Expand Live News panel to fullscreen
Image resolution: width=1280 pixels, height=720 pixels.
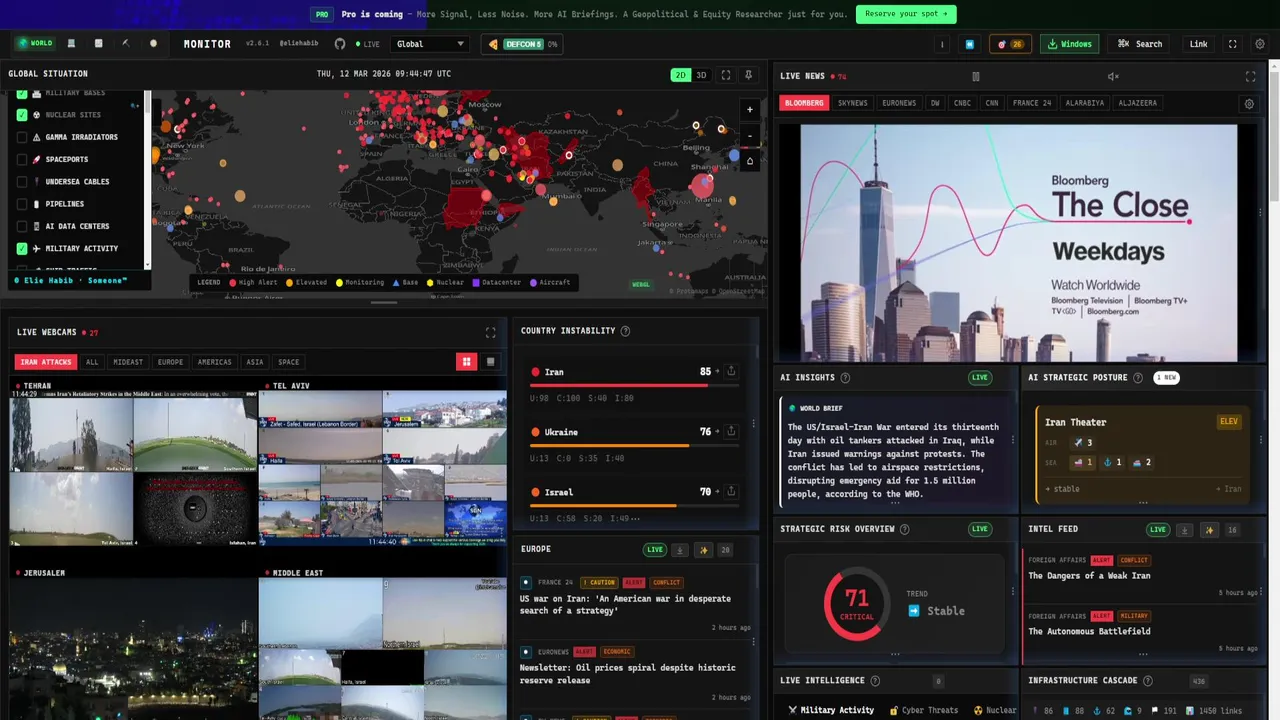tap(1250, 76)
